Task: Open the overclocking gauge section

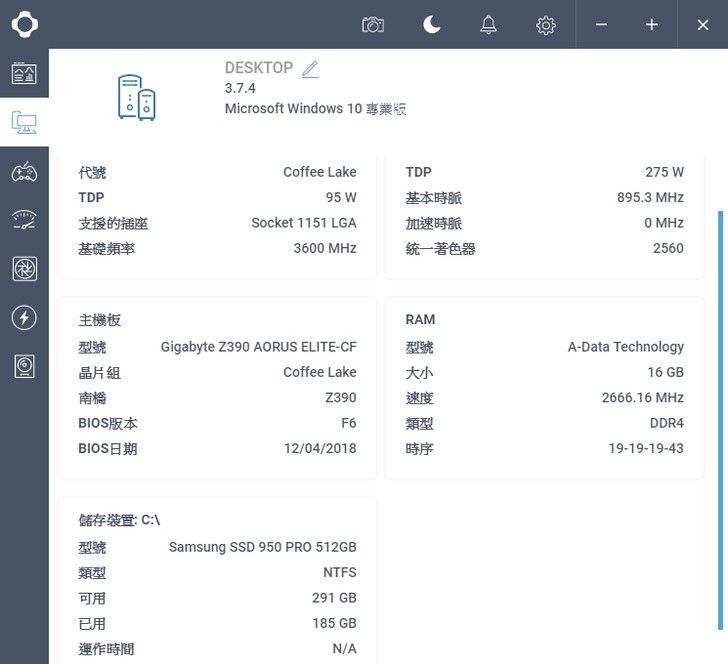Action: click(x=24, y=221)
